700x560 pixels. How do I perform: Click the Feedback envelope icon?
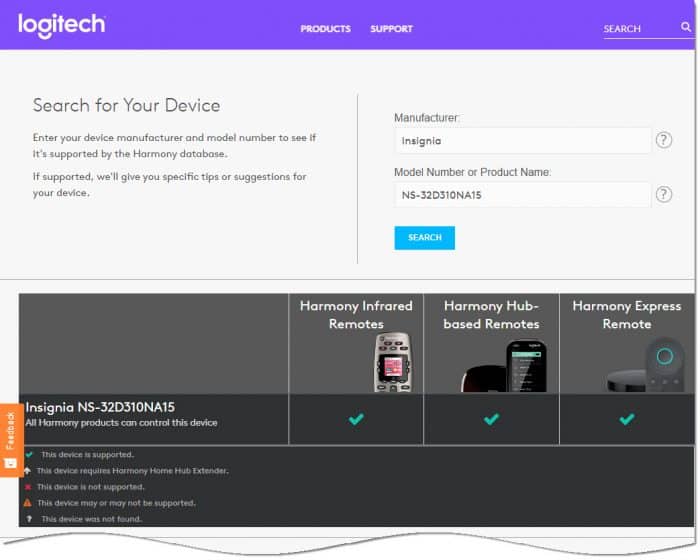pos(10,464)
